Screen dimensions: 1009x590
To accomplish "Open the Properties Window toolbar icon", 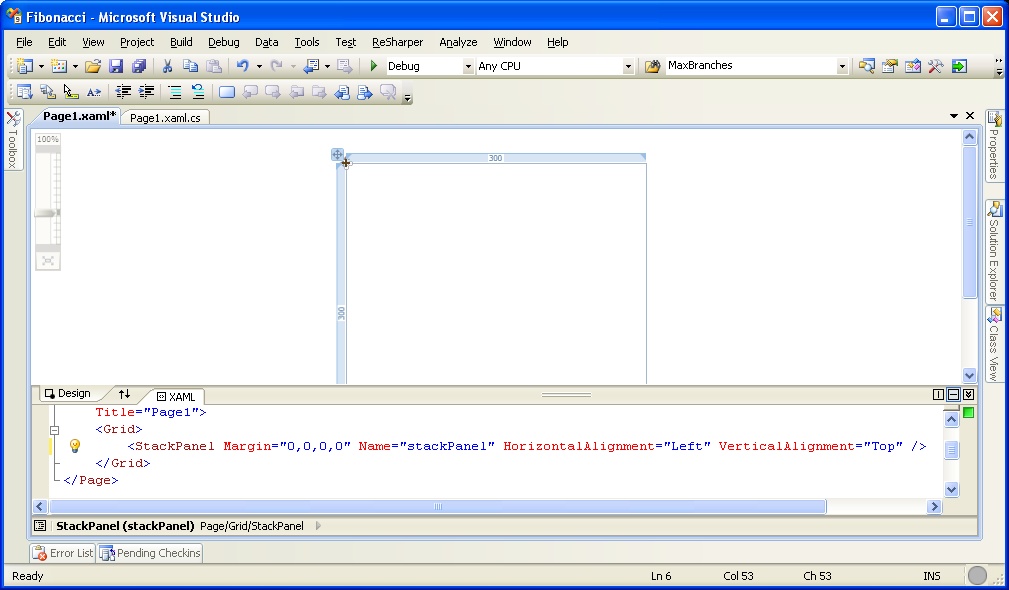I will (890, 66).
